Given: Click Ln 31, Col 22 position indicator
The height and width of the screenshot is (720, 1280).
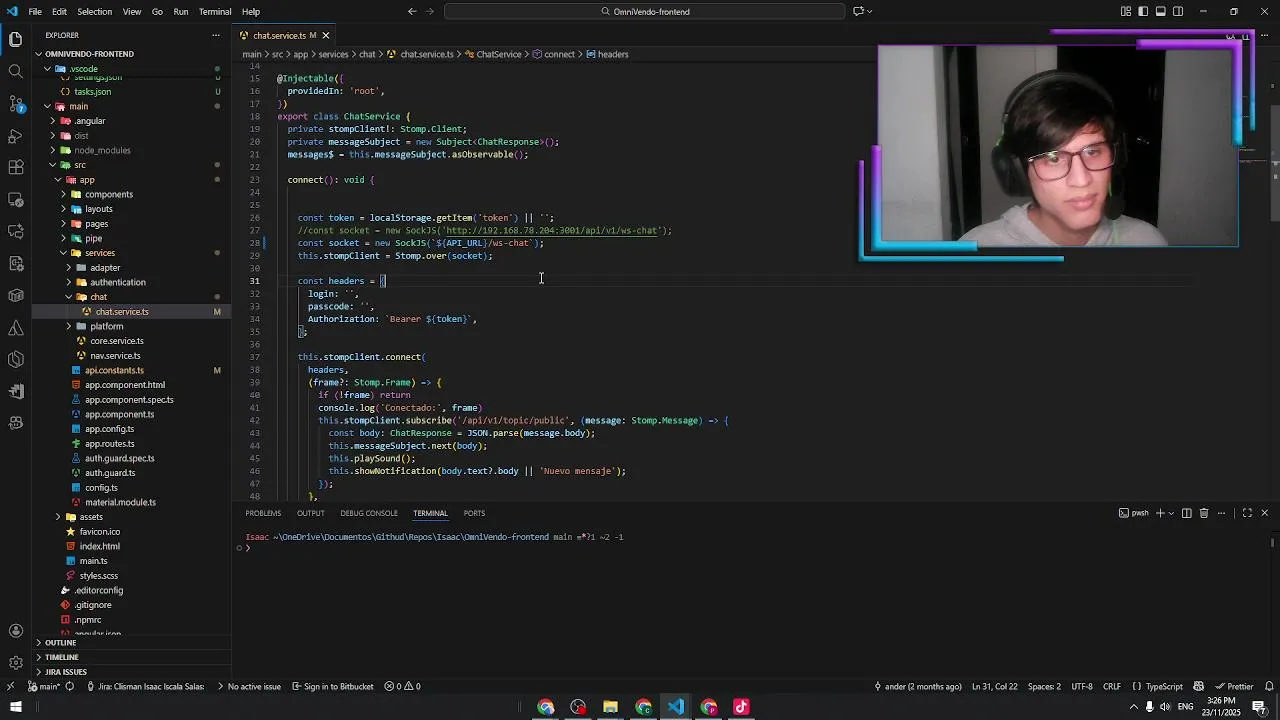Looking at the screenshot, I should pyautogui.click(x=994, y=686).
